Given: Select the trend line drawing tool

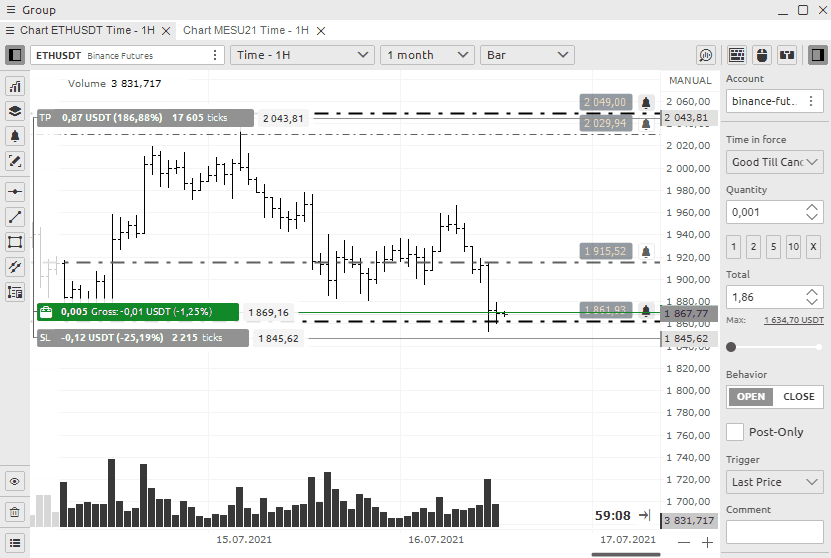Looking at the screenshot, I should 15,217.
